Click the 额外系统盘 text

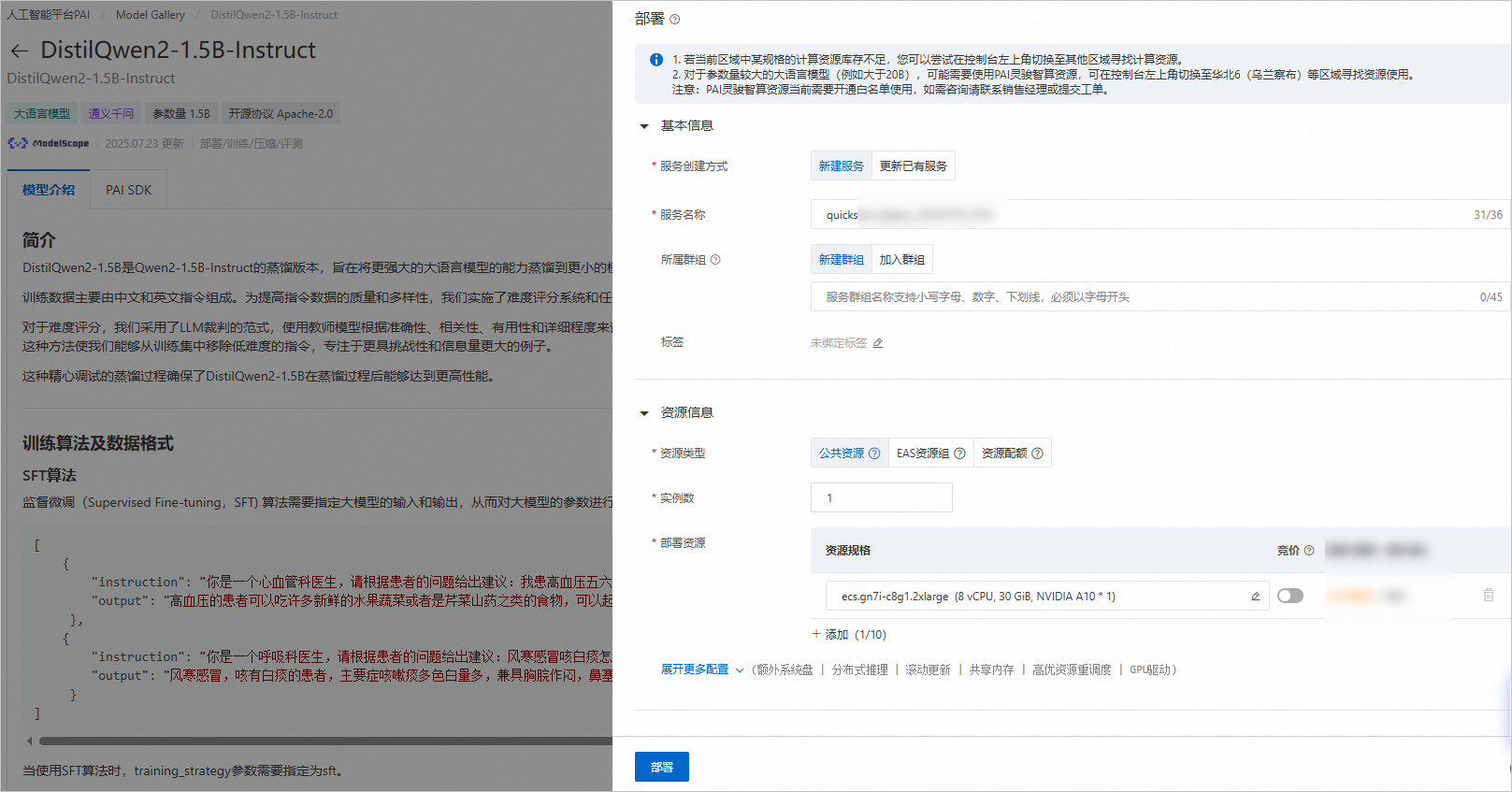tap(785, 670)
